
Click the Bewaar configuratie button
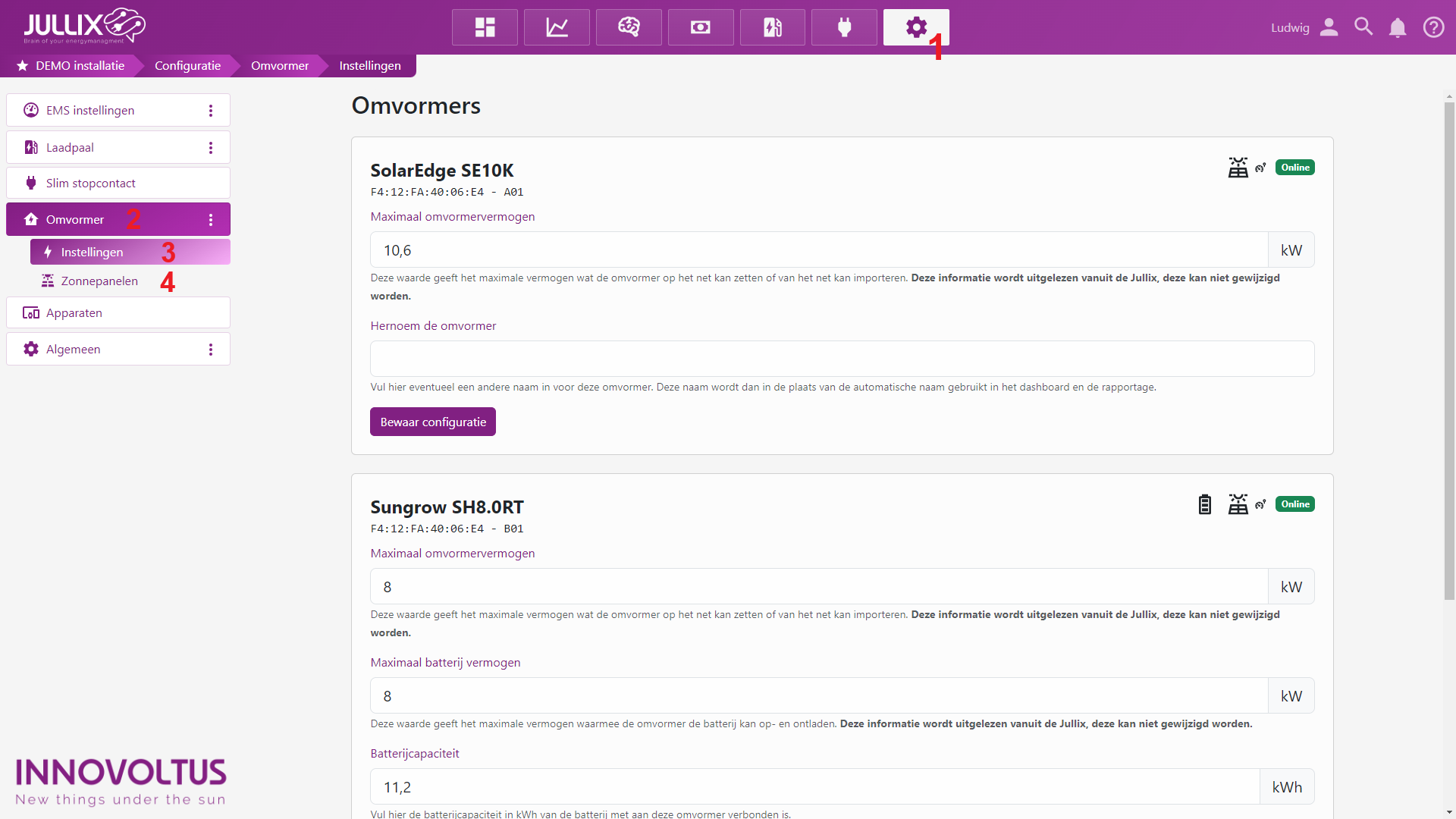tap(433, 422)
